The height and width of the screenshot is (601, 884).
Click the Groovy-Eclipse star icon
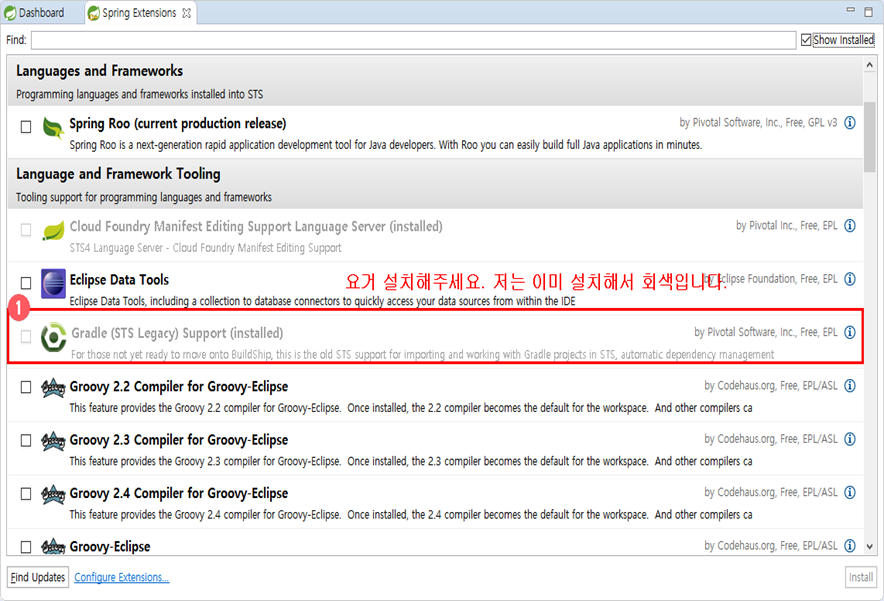[53, 546]
